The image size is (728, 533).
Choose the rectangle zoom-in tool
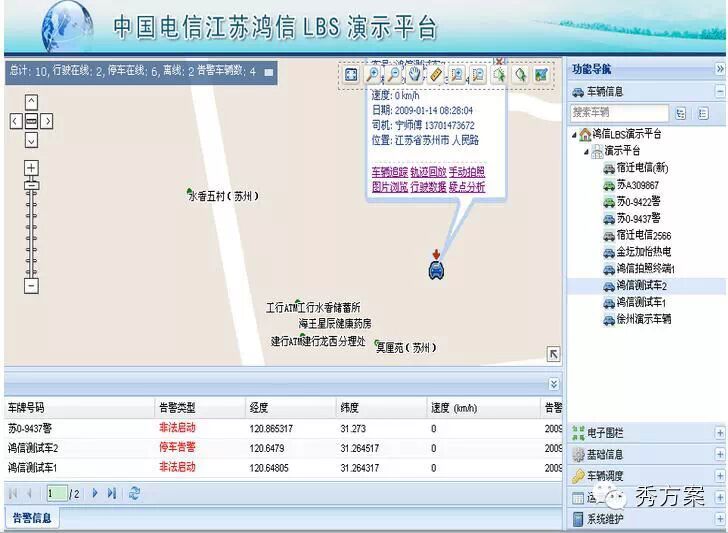point(457,75)
